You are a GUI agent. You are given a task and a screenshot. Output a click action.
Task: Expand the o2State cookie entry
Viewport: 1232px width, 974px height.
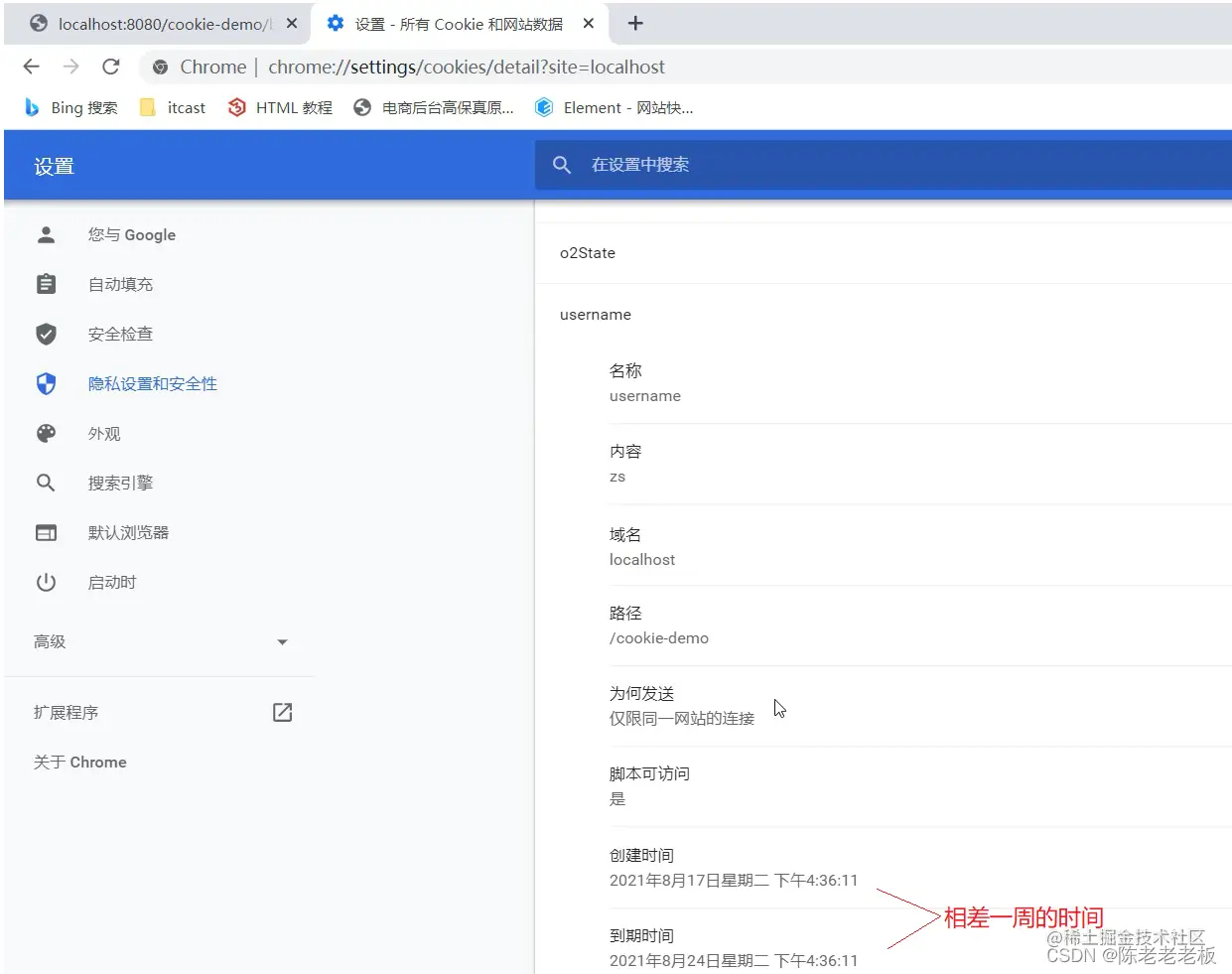pyautogui.click(x=587, y=253)
